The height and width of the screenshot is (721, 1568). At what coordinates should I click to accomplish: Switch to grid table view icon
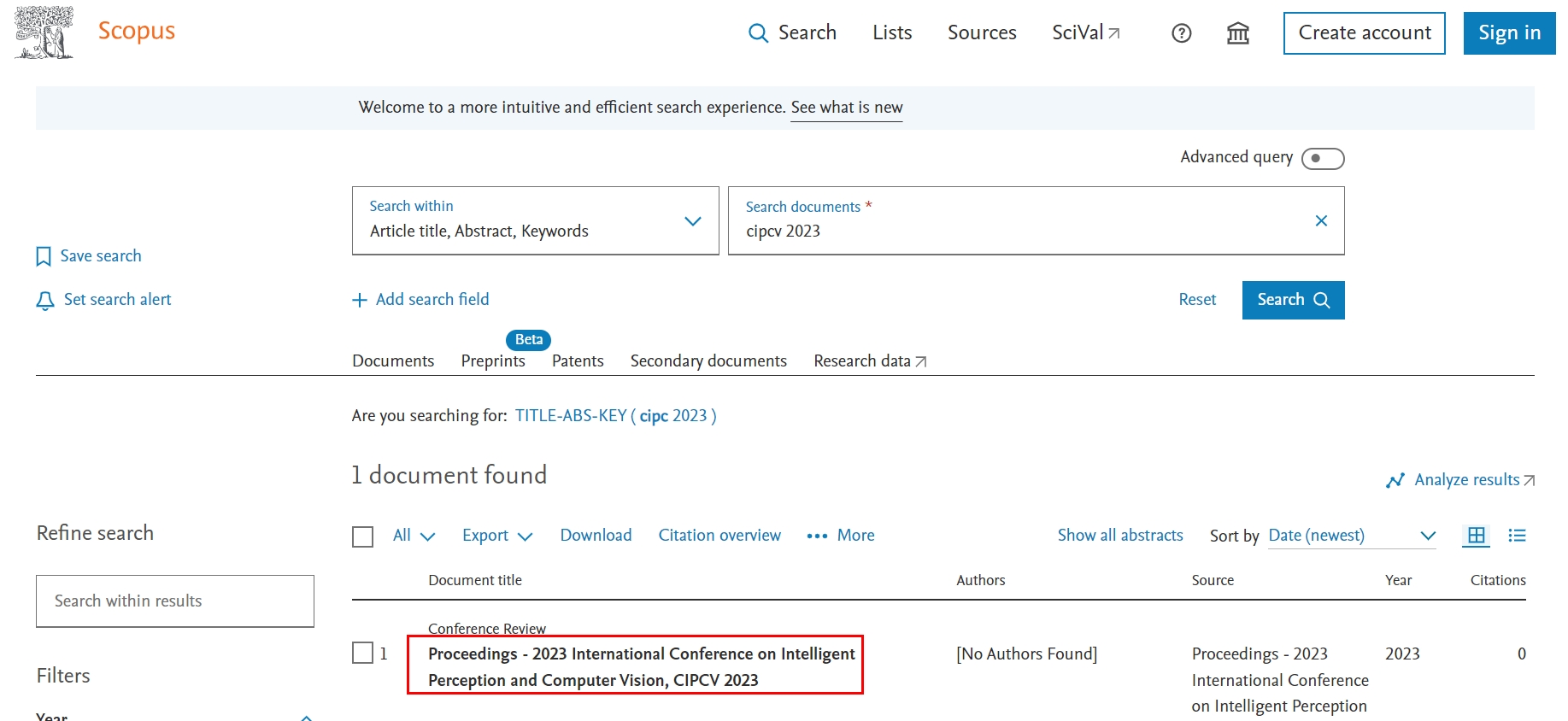pos(1476,536)
